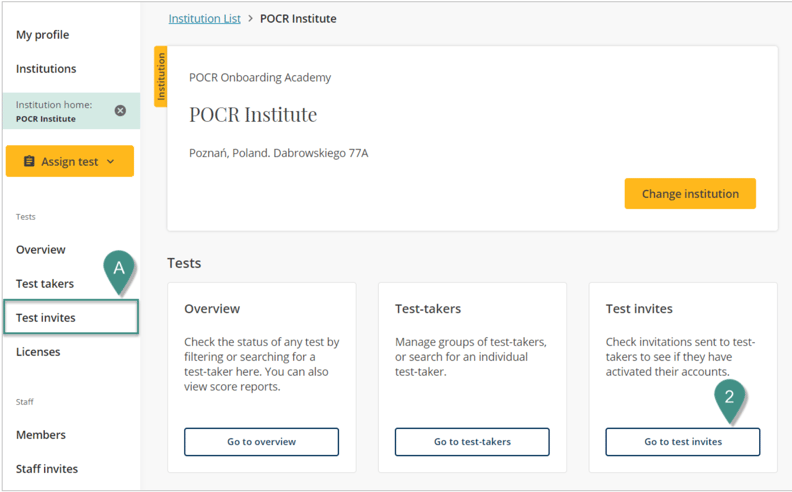Click the POCR Institute heading
This screenshot has height=492, width=792.
(253, 115)
